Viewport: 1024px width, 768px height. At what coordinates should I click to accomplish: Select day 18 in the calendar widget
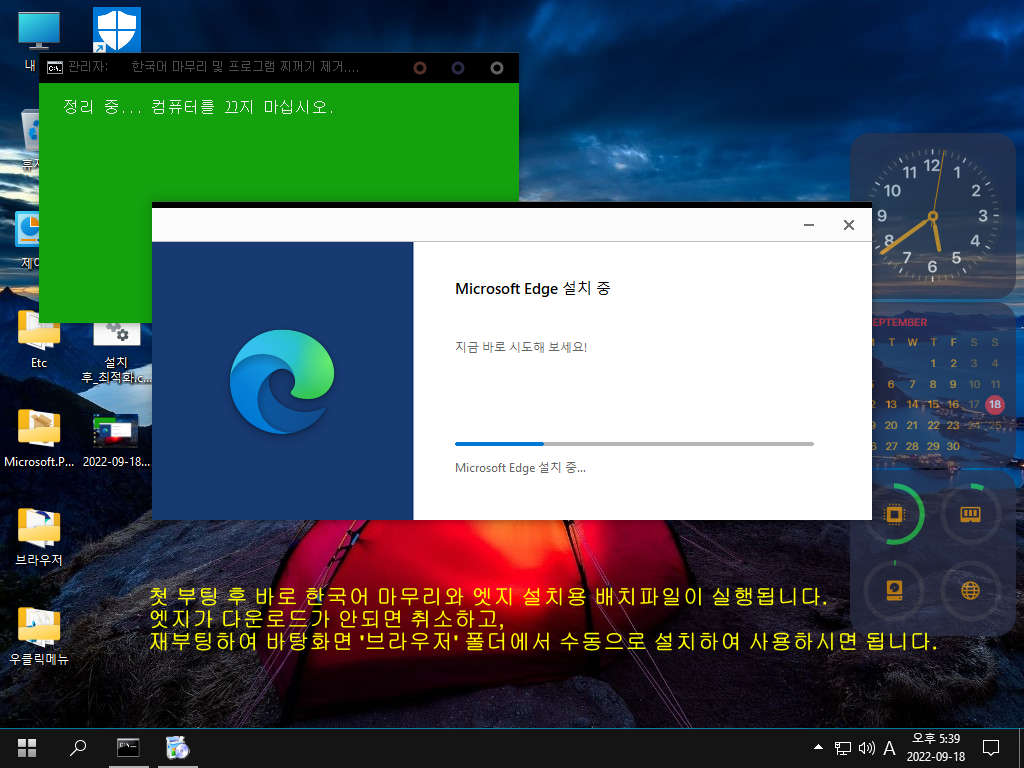tap(994, 404)
